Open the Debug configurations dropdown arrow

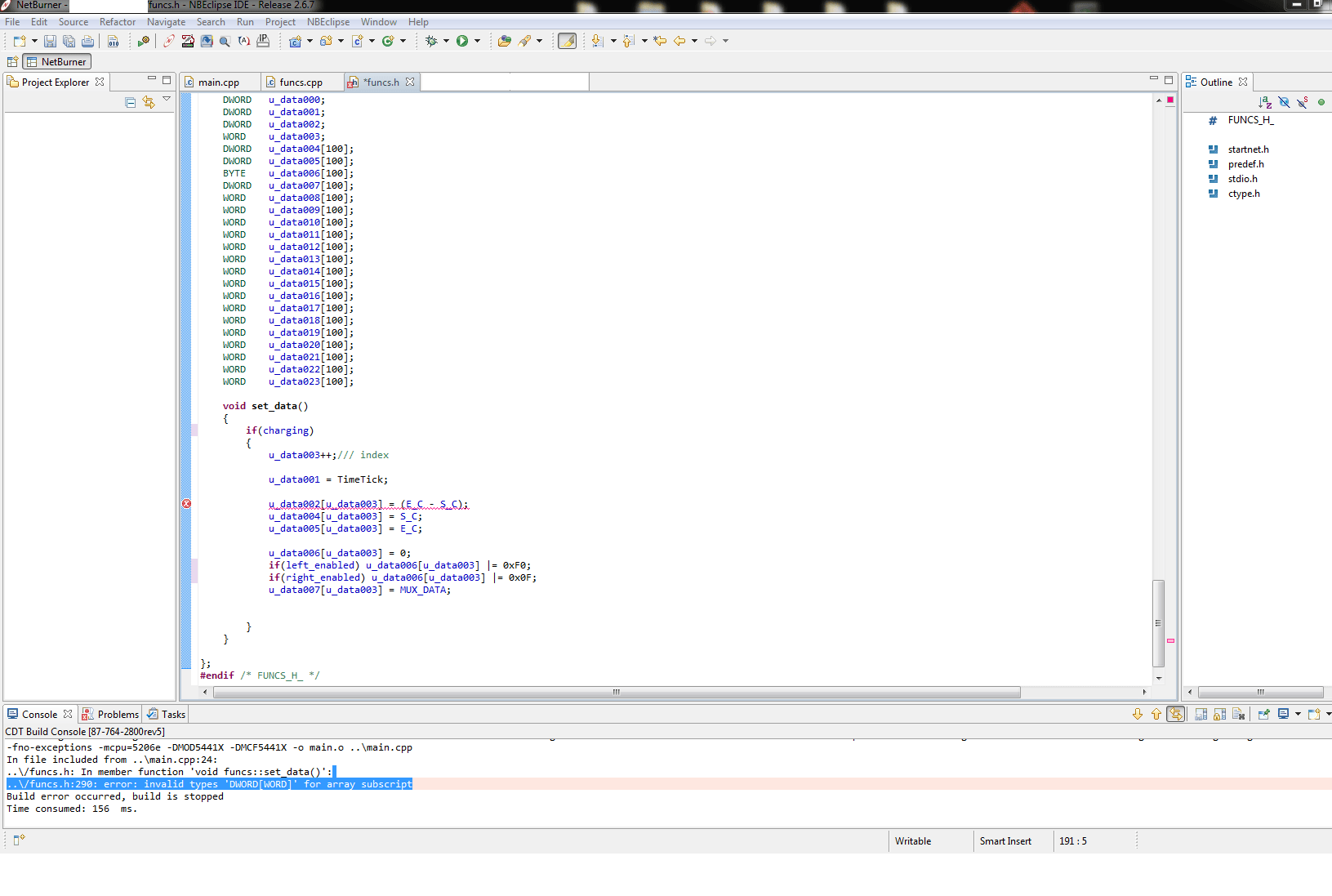(446, 41)
